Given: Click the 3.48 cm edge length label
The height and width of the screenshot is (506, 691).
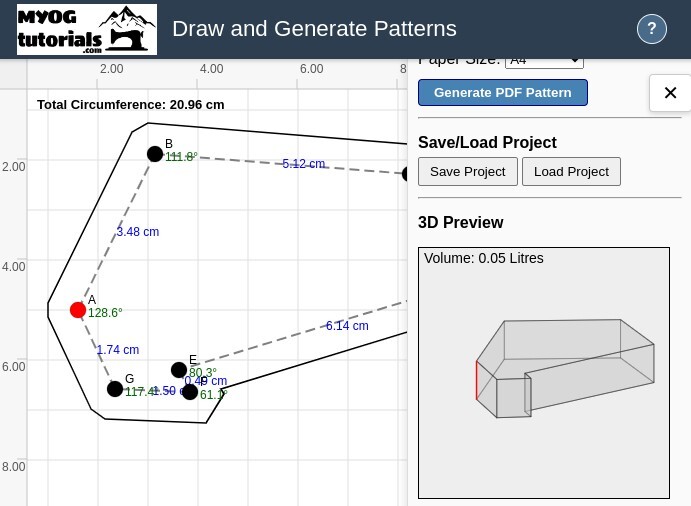Looking at the screenshot, I should click(138, 232).
